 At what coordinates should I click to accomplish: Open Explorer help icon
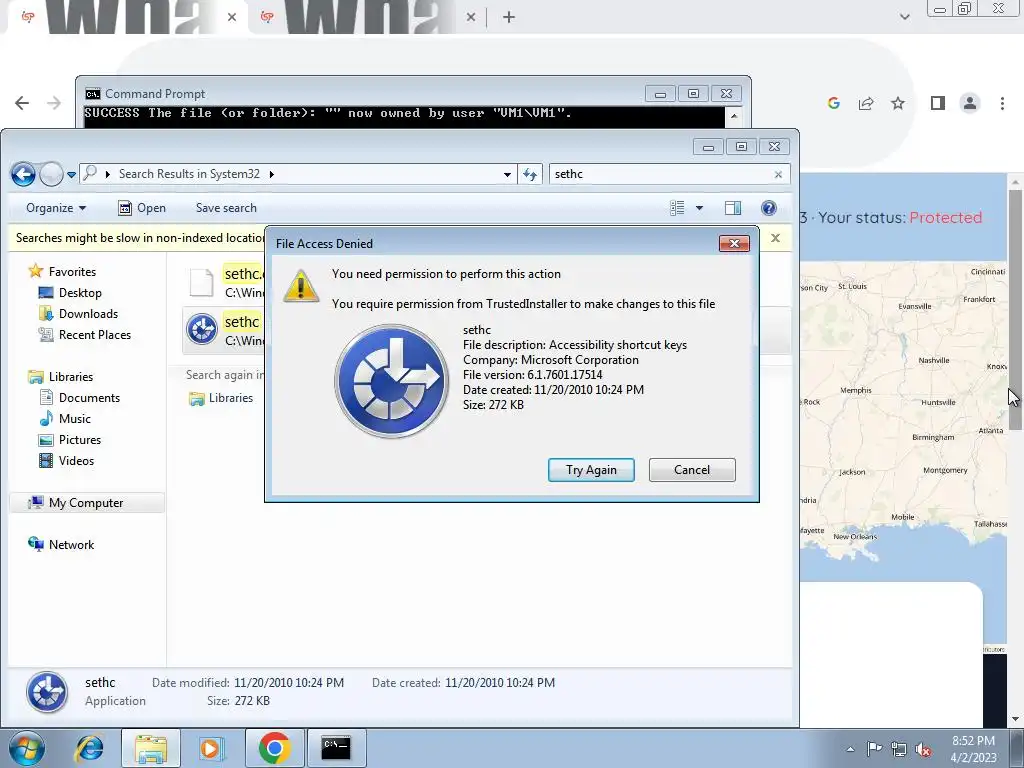(769, 208)
